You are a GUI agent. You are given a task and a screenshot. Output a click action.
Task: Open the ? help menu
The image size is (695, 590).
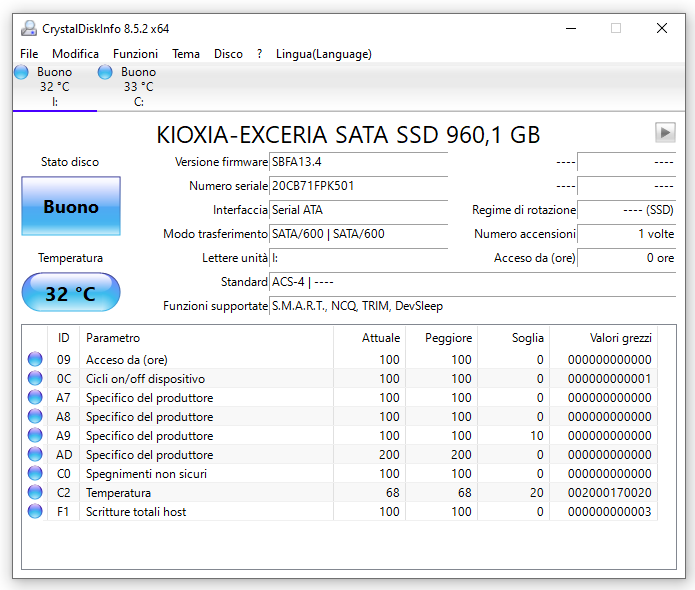click(259, 54)
